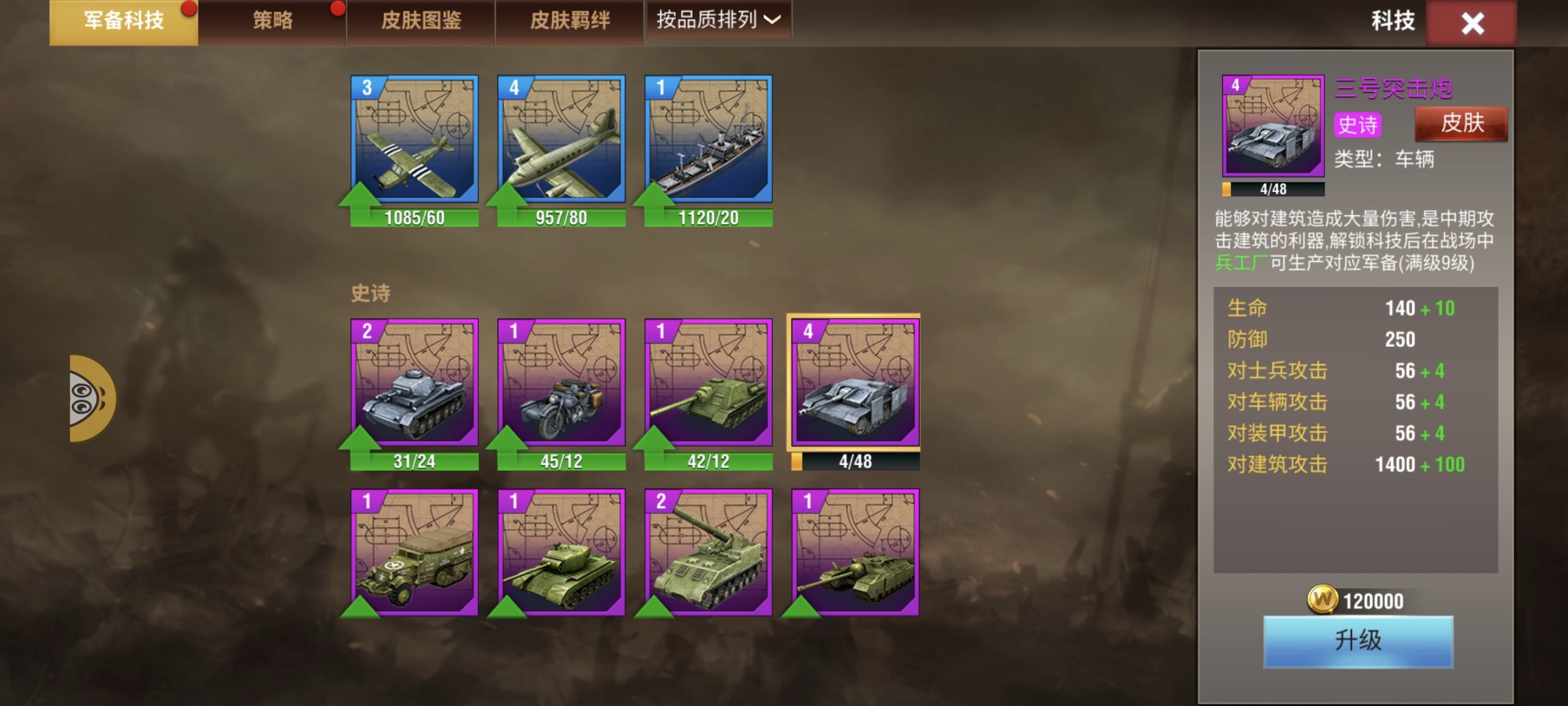Click the 1085/60 green progress bar
Image resolution: width=1568 pixels, height=706 pixels.
tap(414, 218)
